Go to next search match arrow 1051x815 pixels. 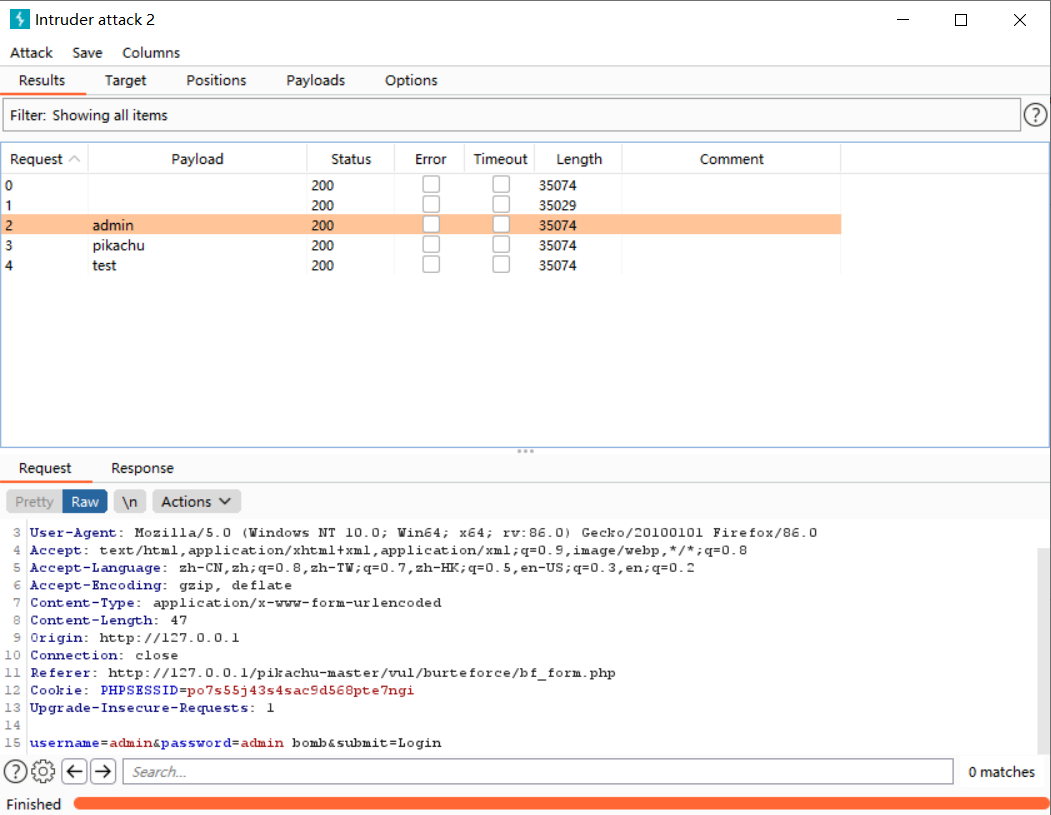pos(103,771)
